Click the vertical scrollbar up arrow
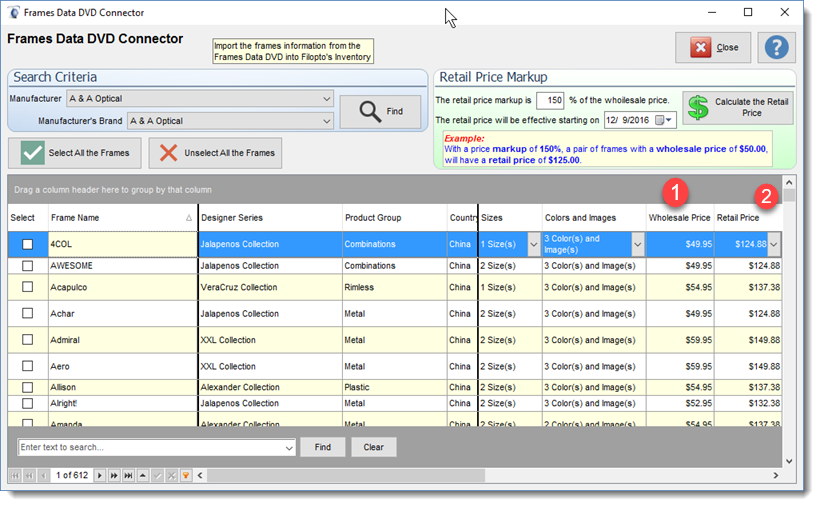819x506 pixels. [789, 182]
